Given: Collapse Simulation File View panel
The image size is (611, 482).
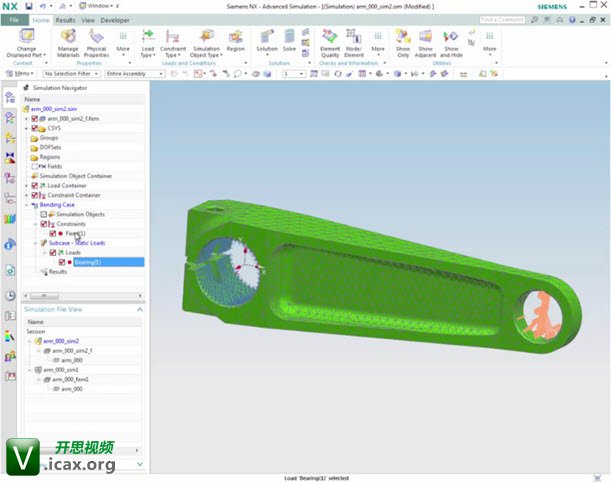Looking at the screenshot, I should (x=140, y=309).
